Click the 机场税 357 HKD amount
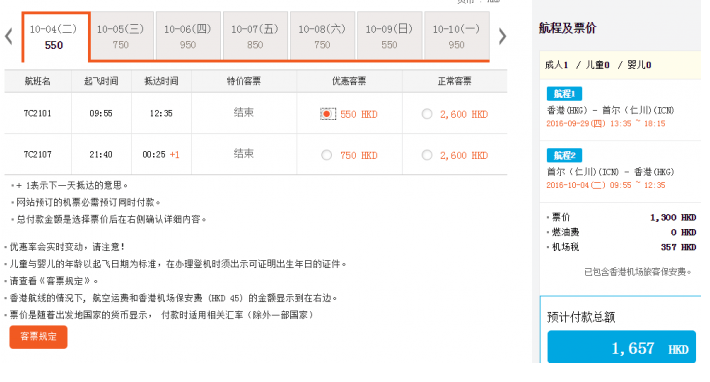 tap(678, 247)
